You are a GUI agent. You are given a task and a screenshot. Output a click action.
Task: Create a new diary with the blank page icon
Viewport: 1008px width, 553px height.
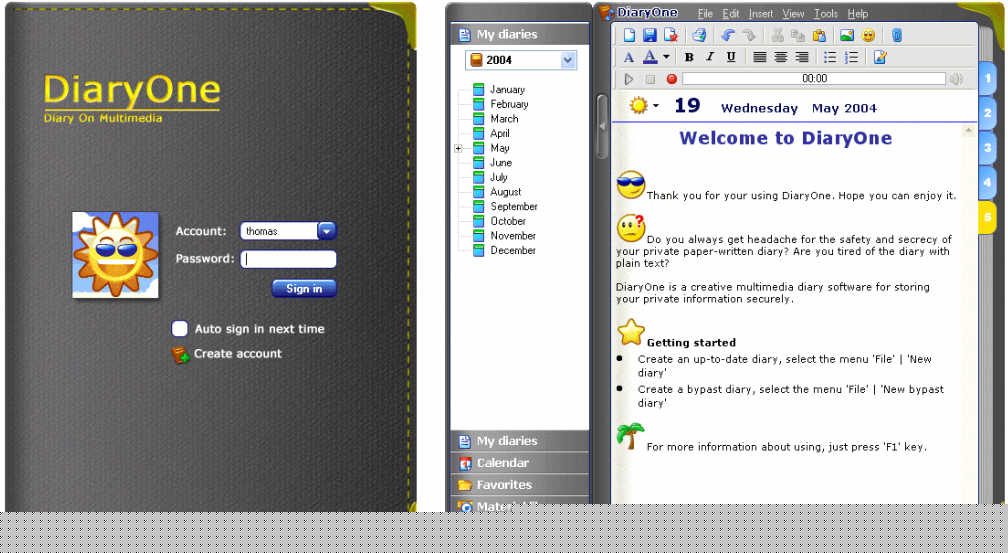[629, 35]
